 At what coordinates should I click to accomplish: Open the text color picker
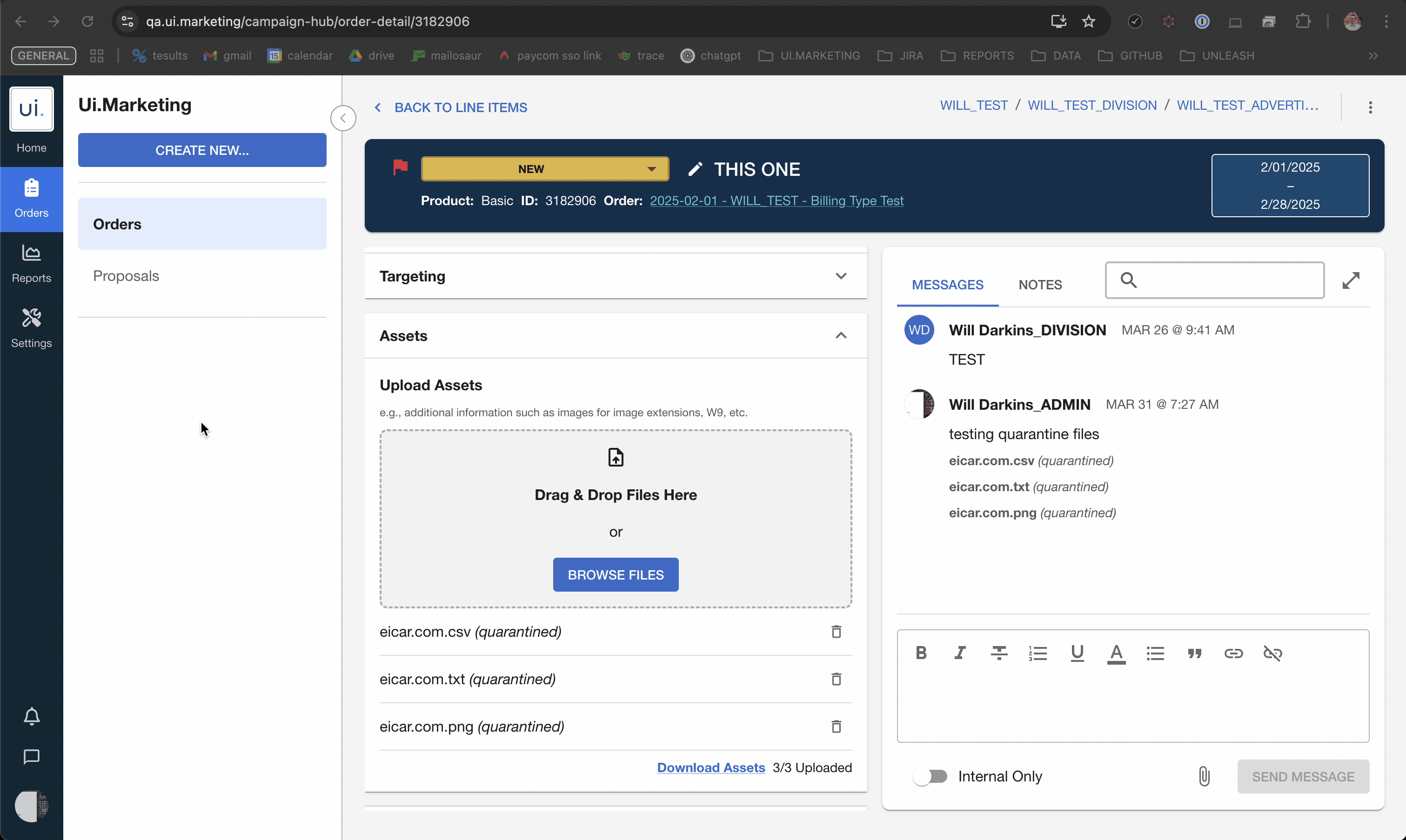(1116, 653)
